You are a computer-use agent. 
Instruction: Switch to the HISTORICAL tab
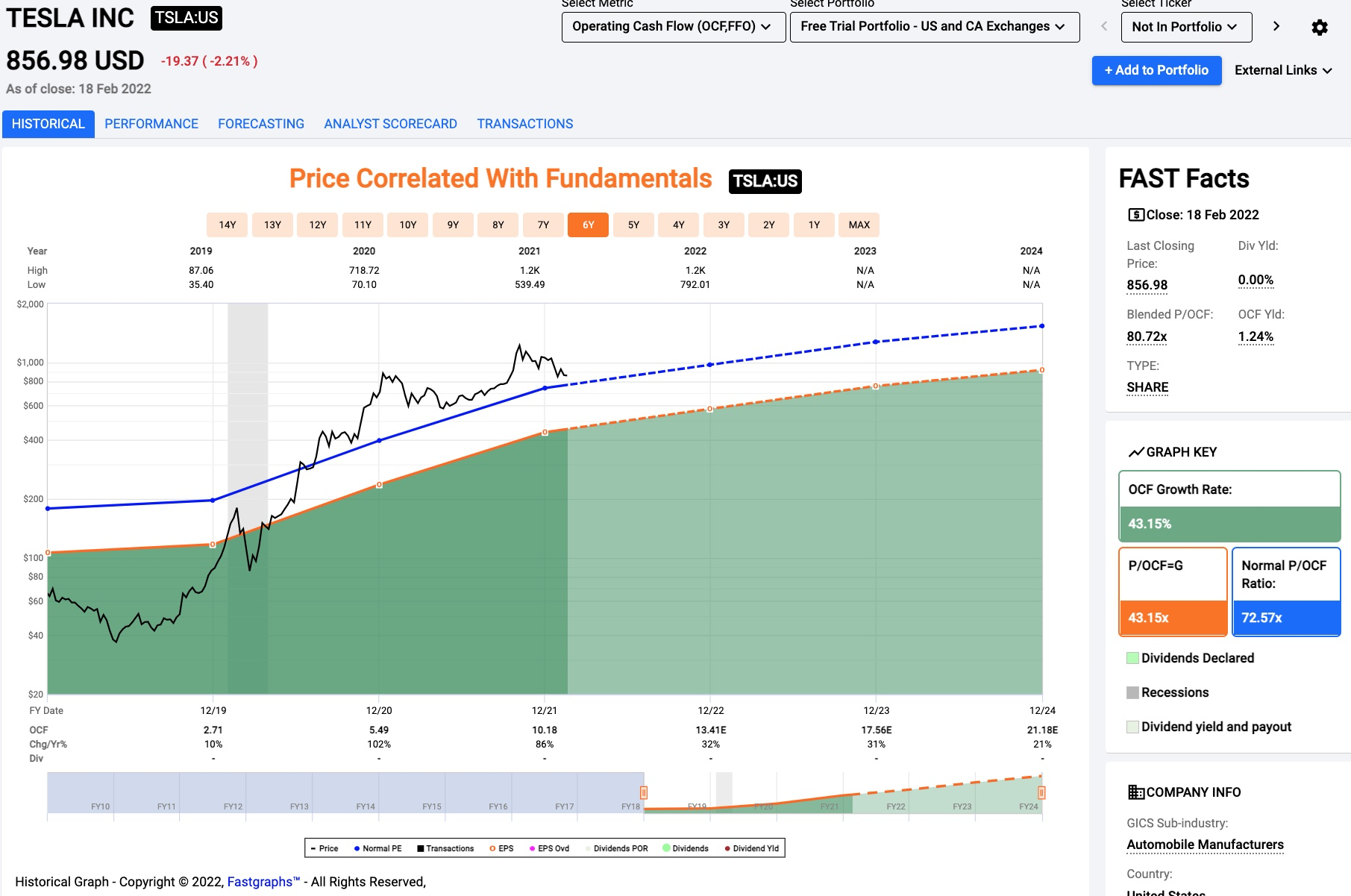click(48, 124)
